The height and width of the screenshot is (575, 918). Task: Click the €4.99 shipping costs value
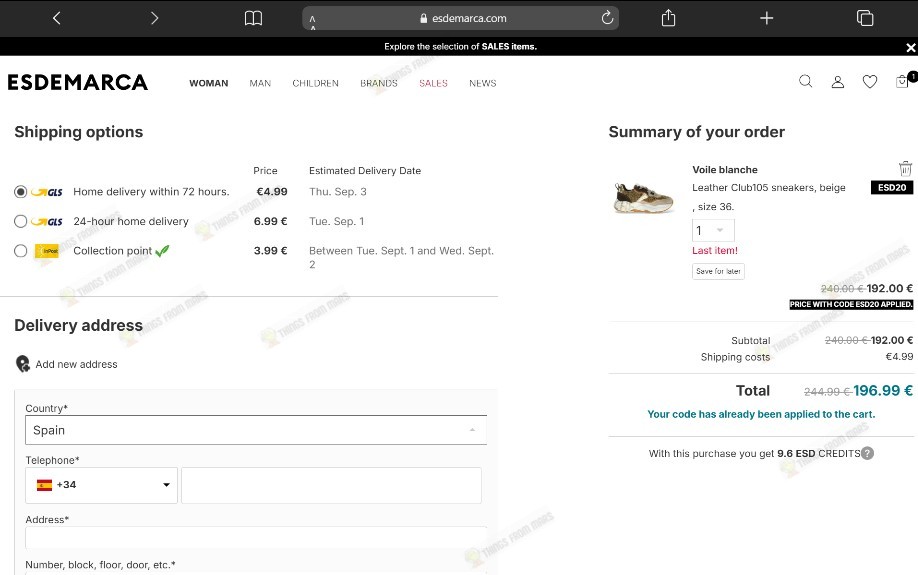[x=899, y=357]
